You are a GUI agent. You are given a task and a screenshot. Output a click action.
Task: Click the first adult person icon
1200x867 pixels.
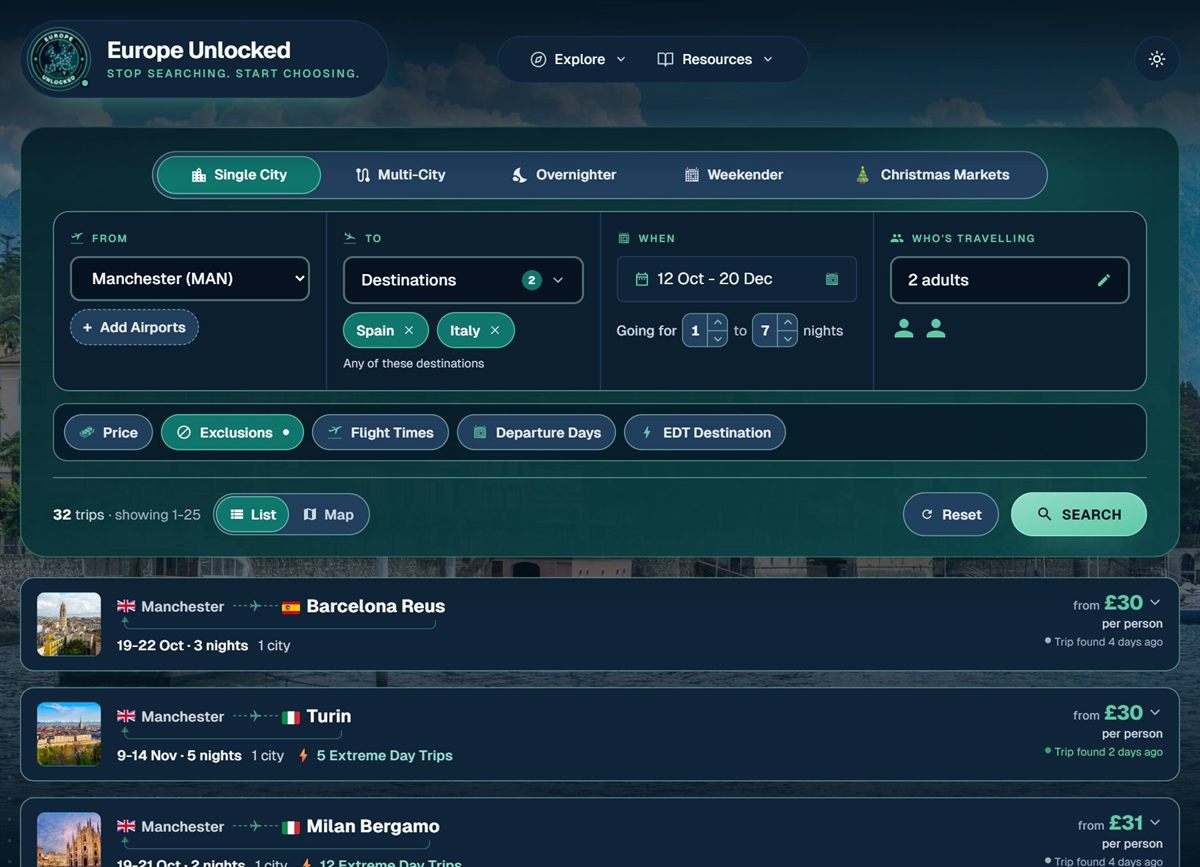[904, 328]
